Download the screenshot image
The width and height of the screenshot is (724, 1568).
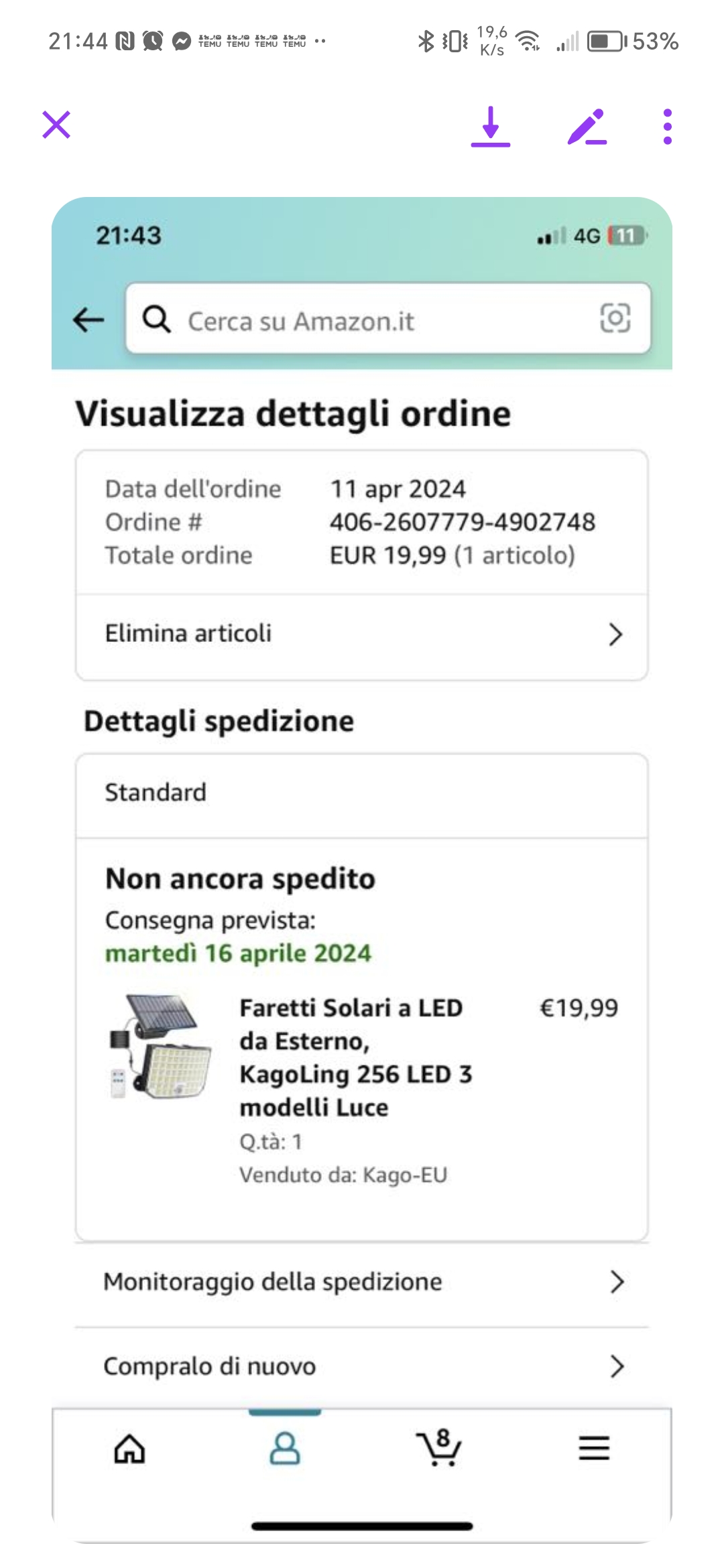click(x=491, y=127)
